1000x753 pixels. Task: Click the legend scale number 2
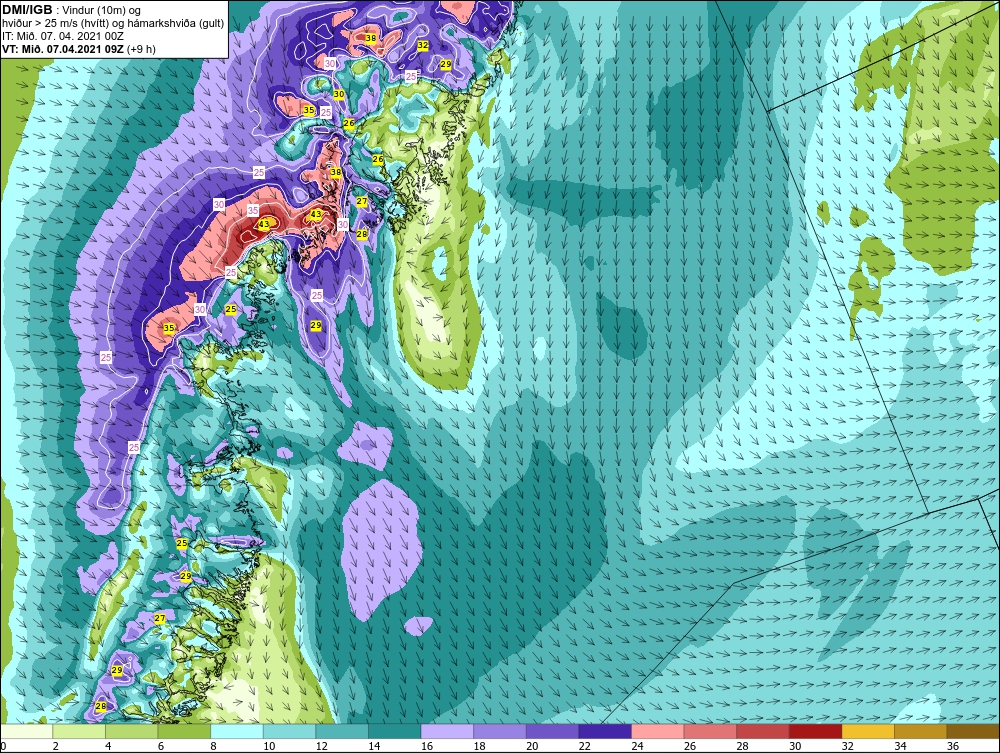pyautogui.click(x=55, y=746)
